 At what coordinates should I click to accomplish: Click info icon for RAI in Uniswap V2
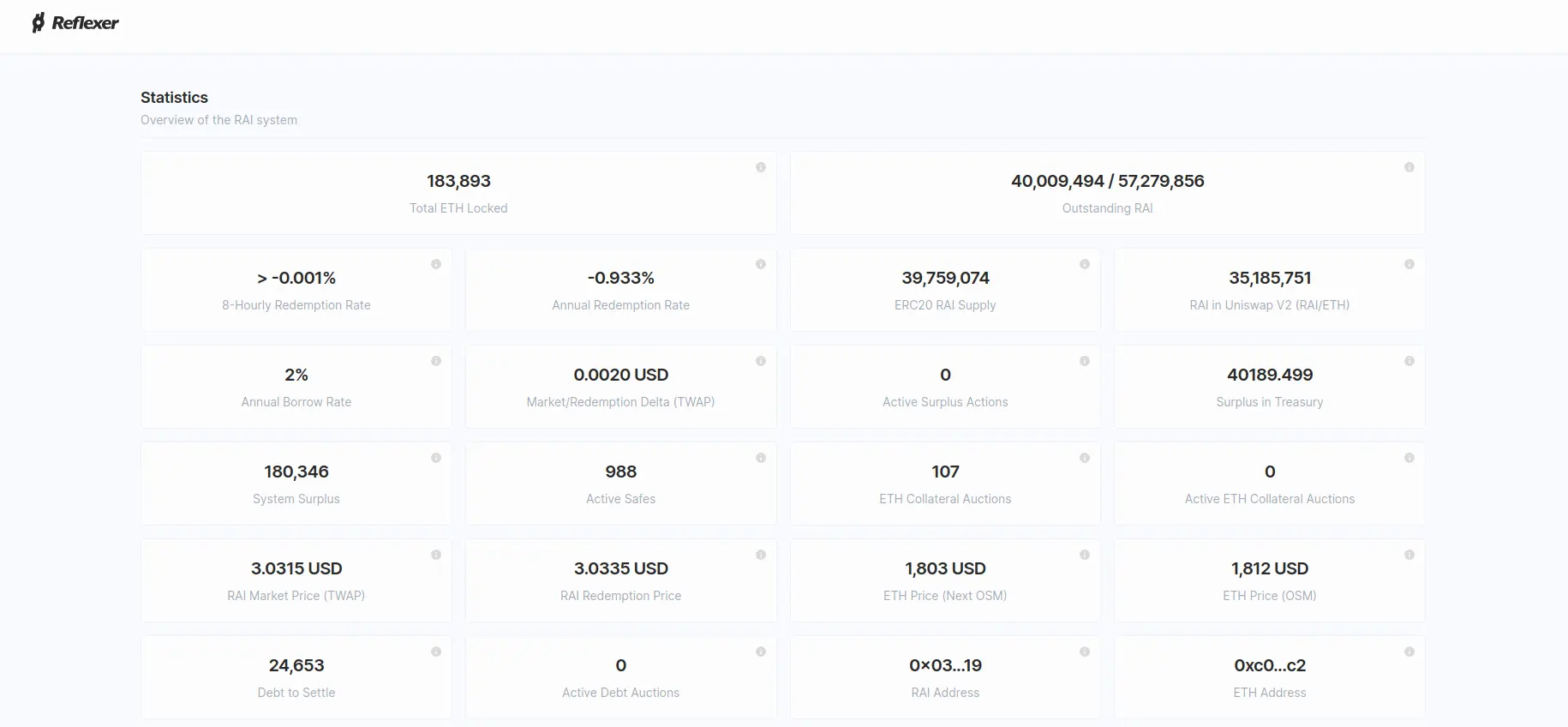[x=1409, y=264]
